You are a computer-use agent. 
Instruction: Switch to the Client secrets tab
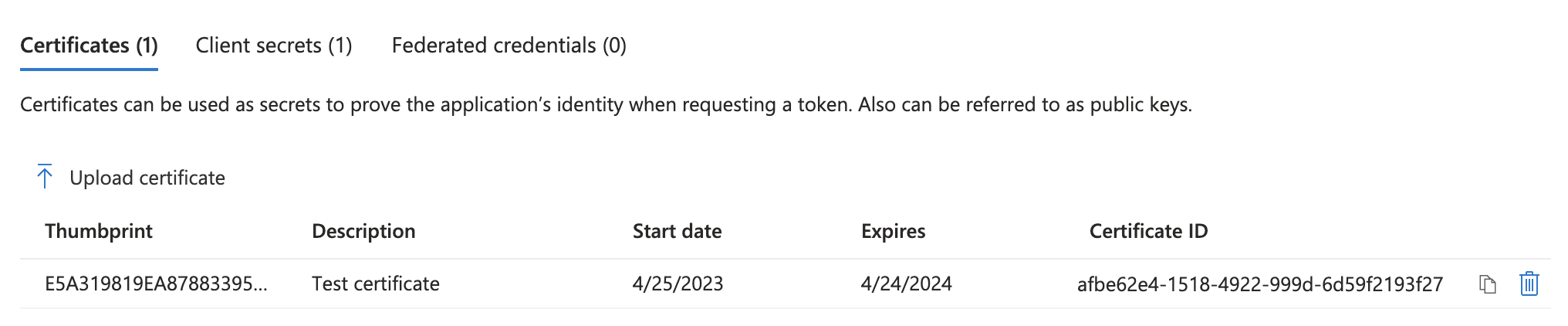point(274,46)
